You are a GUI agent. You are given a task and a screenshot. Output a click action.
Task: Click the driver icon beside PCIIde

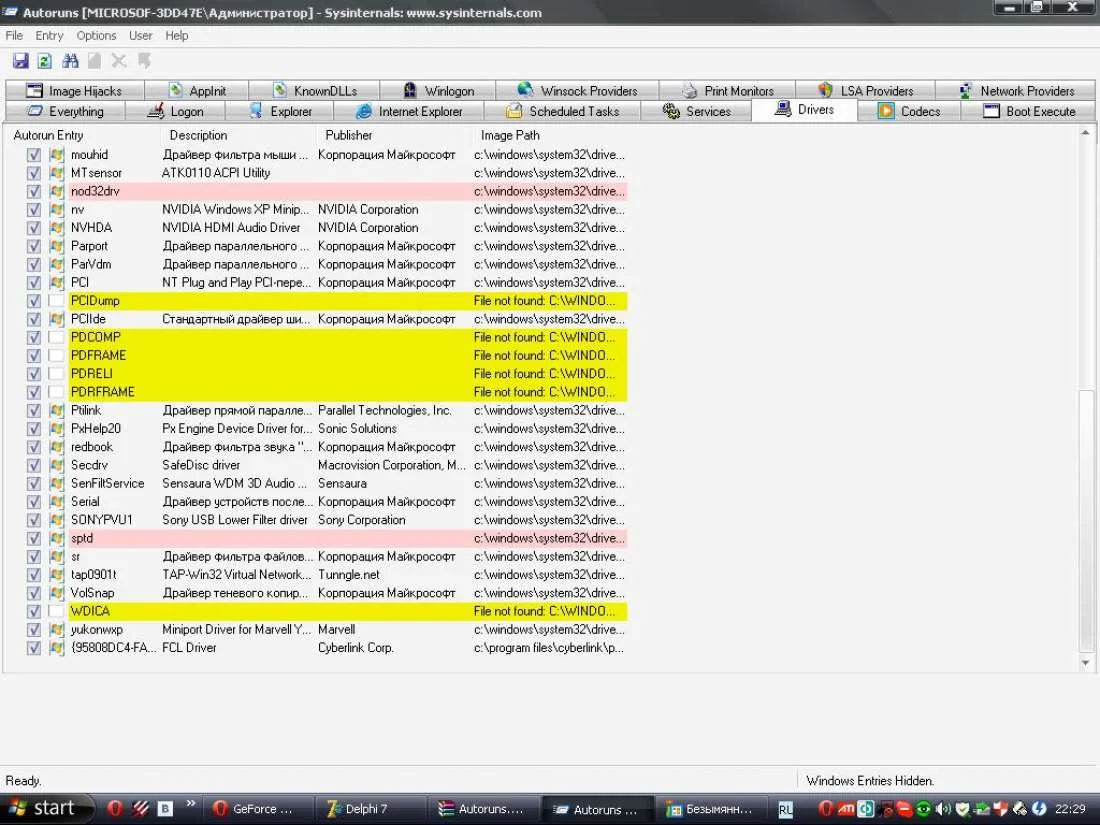coord(57,318)
